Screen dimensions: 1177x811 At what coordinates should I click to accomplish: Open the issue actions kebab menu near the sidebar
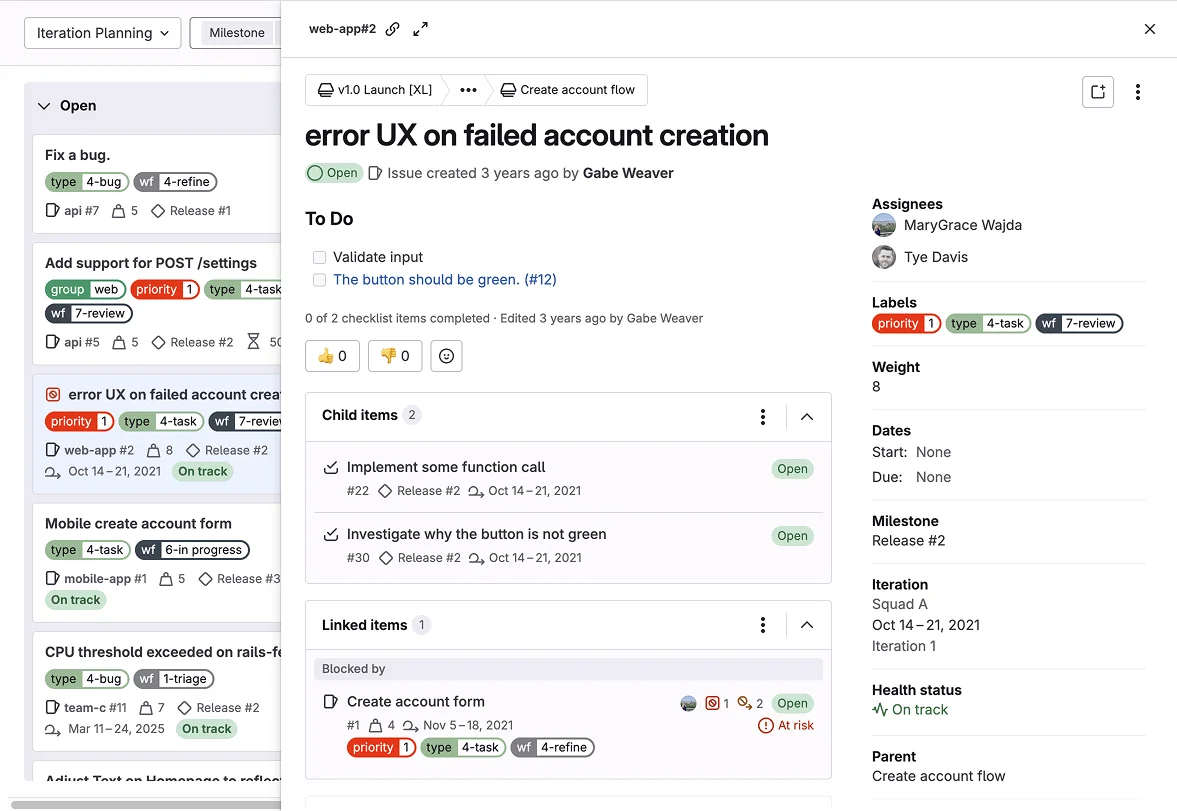coord(1138,91)
